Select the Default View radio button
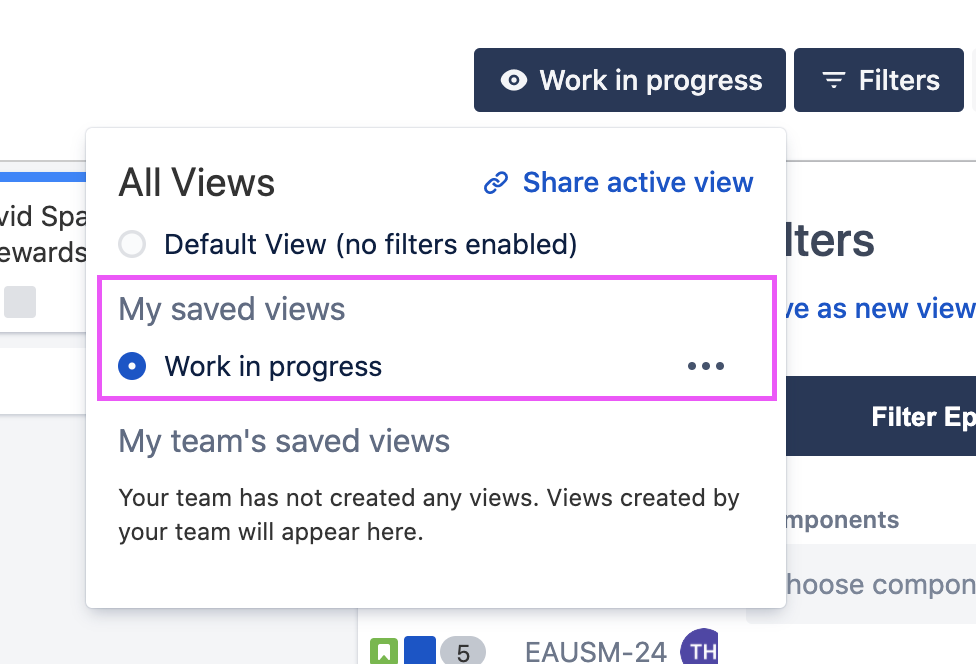 132,244
